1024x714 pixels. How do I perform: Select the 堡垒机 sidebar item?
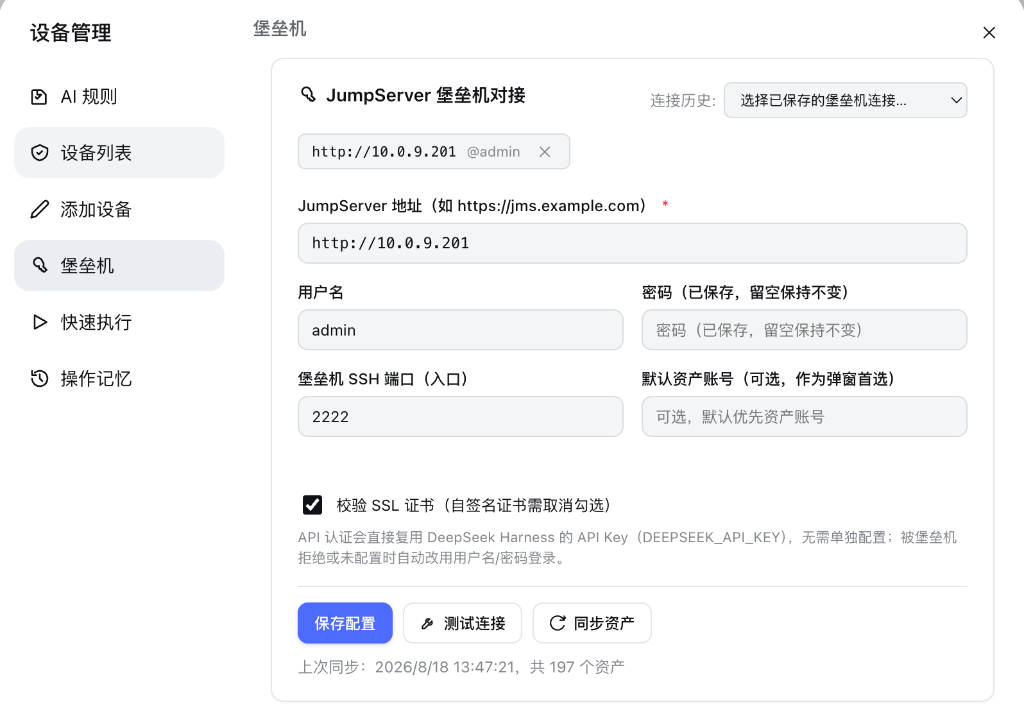coord(119,265)
